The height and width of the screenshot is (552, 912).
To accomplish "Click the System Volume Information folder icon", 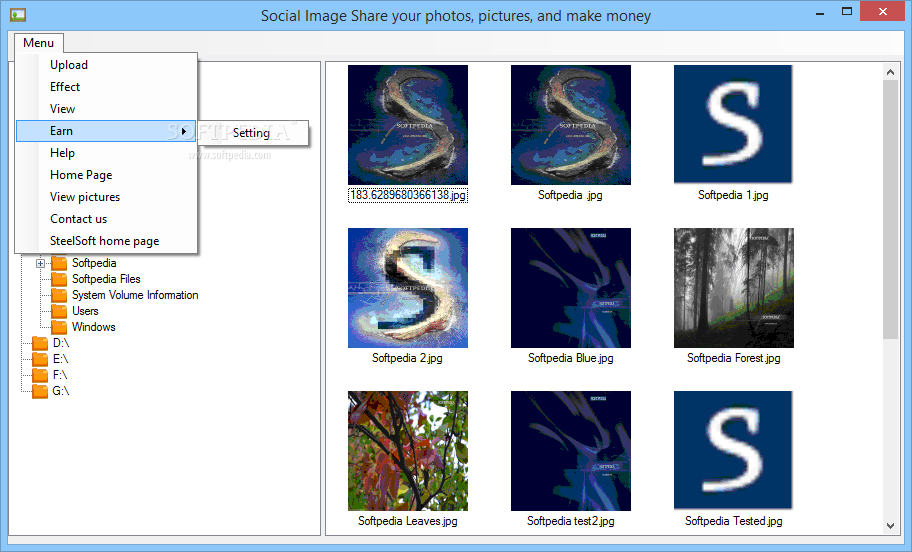I will [x=59, y=295].
